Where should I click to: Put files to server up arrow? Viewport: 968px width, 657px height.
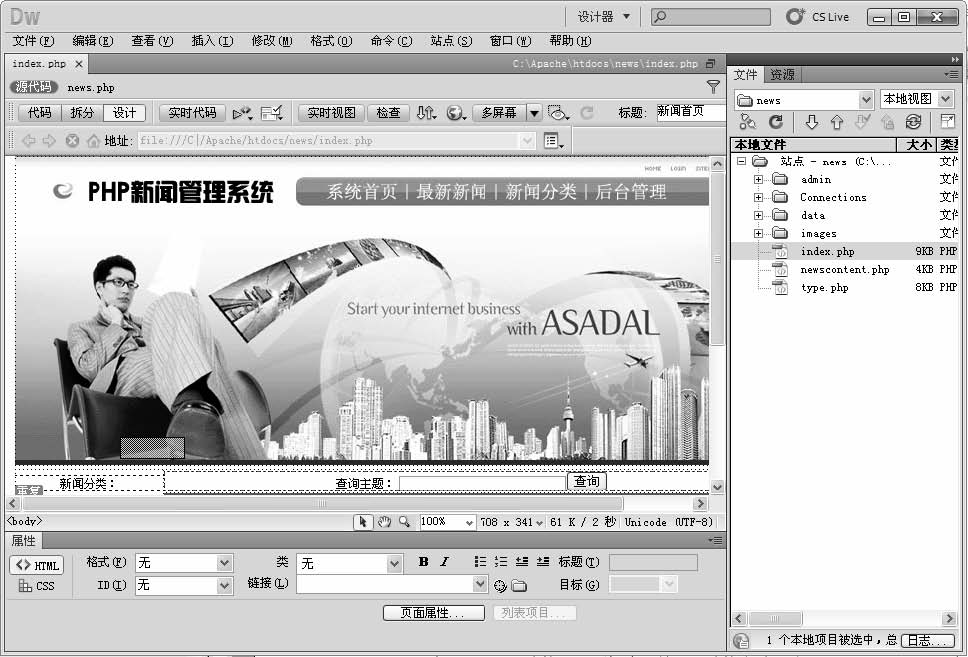point(837,122)
